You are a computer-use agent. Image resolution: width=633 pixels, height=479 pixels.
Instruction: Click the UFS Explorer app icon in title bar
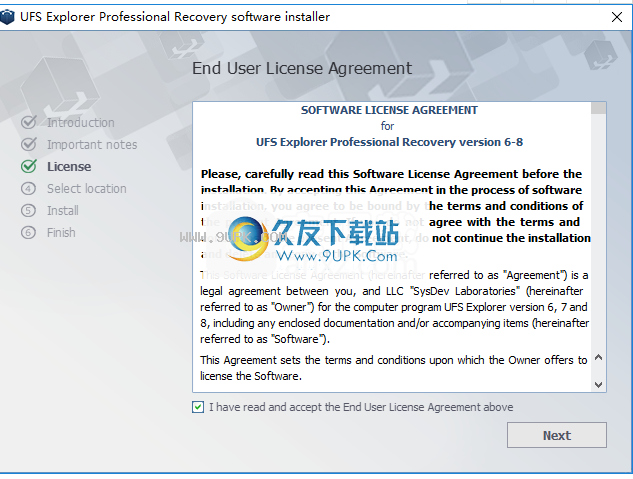tap(7, 17)
